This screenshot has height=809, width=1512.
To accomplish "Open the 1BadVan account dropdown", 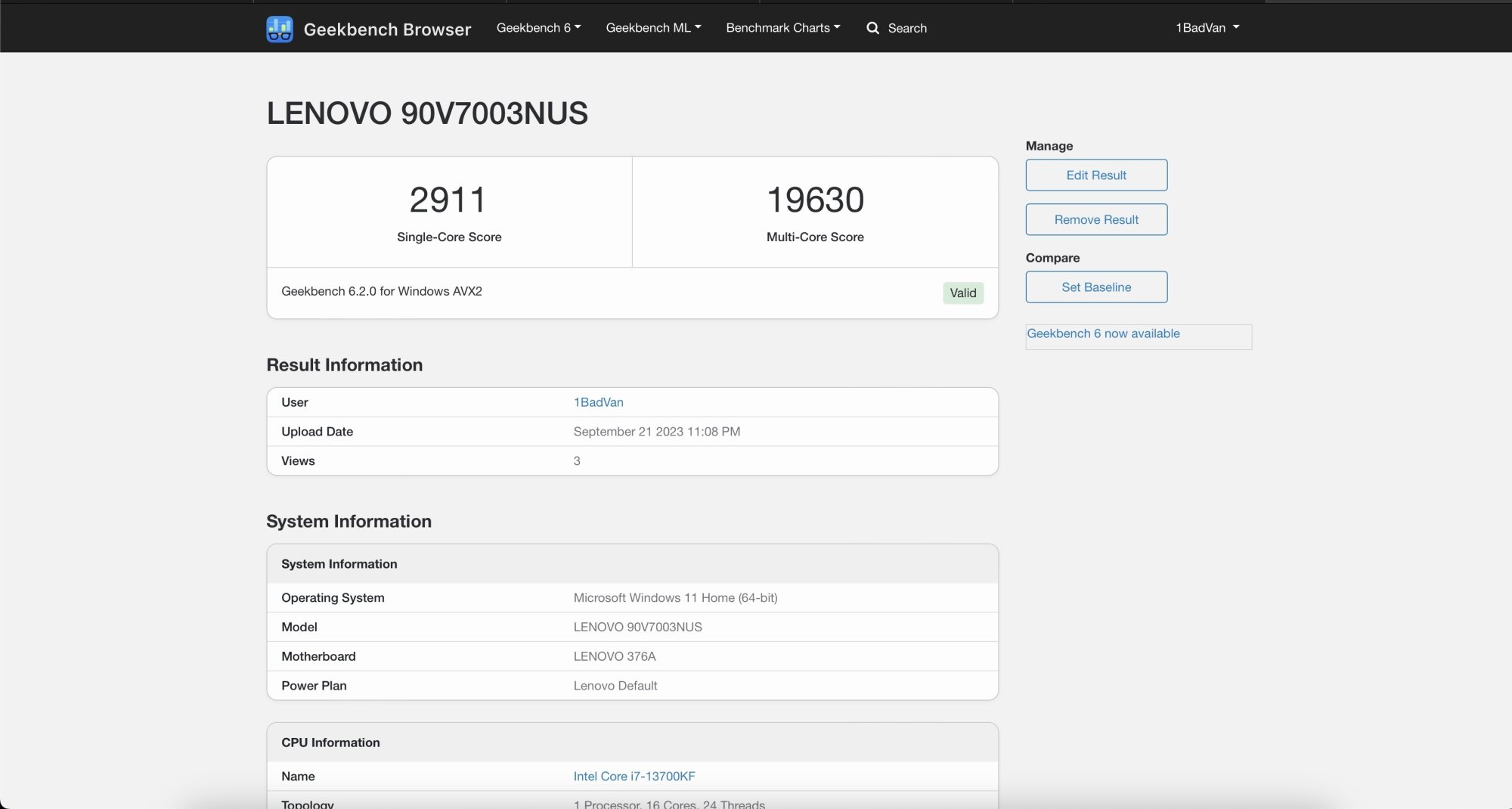I will point(1207,28).
